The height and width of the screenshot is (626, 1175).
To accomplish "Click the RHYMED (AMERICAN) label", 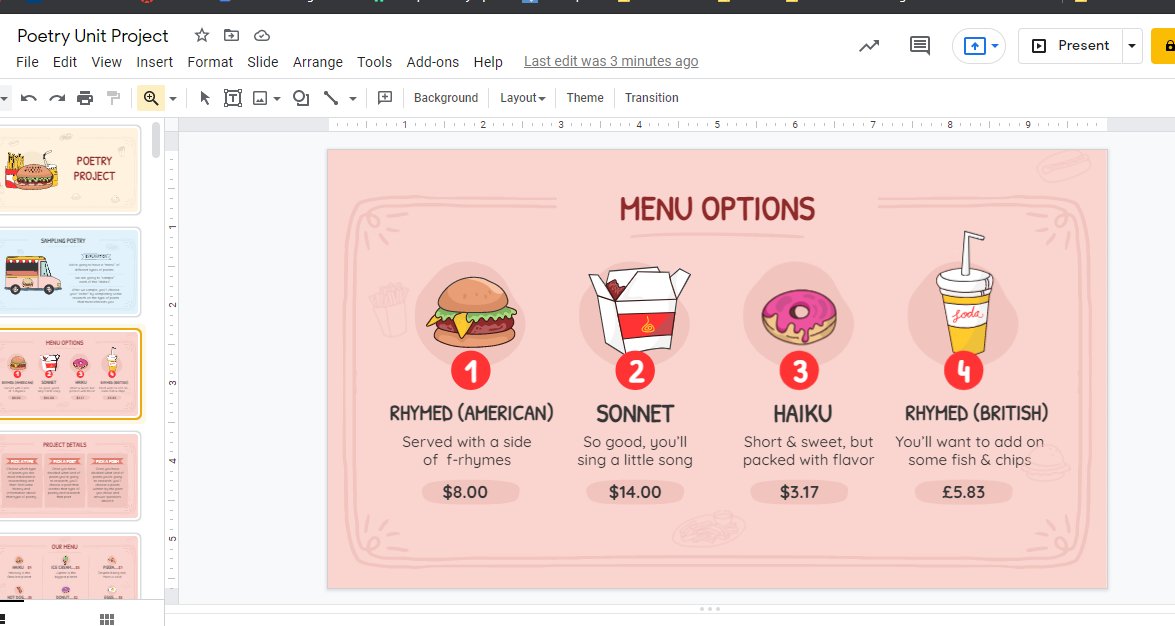I will (x=471, y=413).
